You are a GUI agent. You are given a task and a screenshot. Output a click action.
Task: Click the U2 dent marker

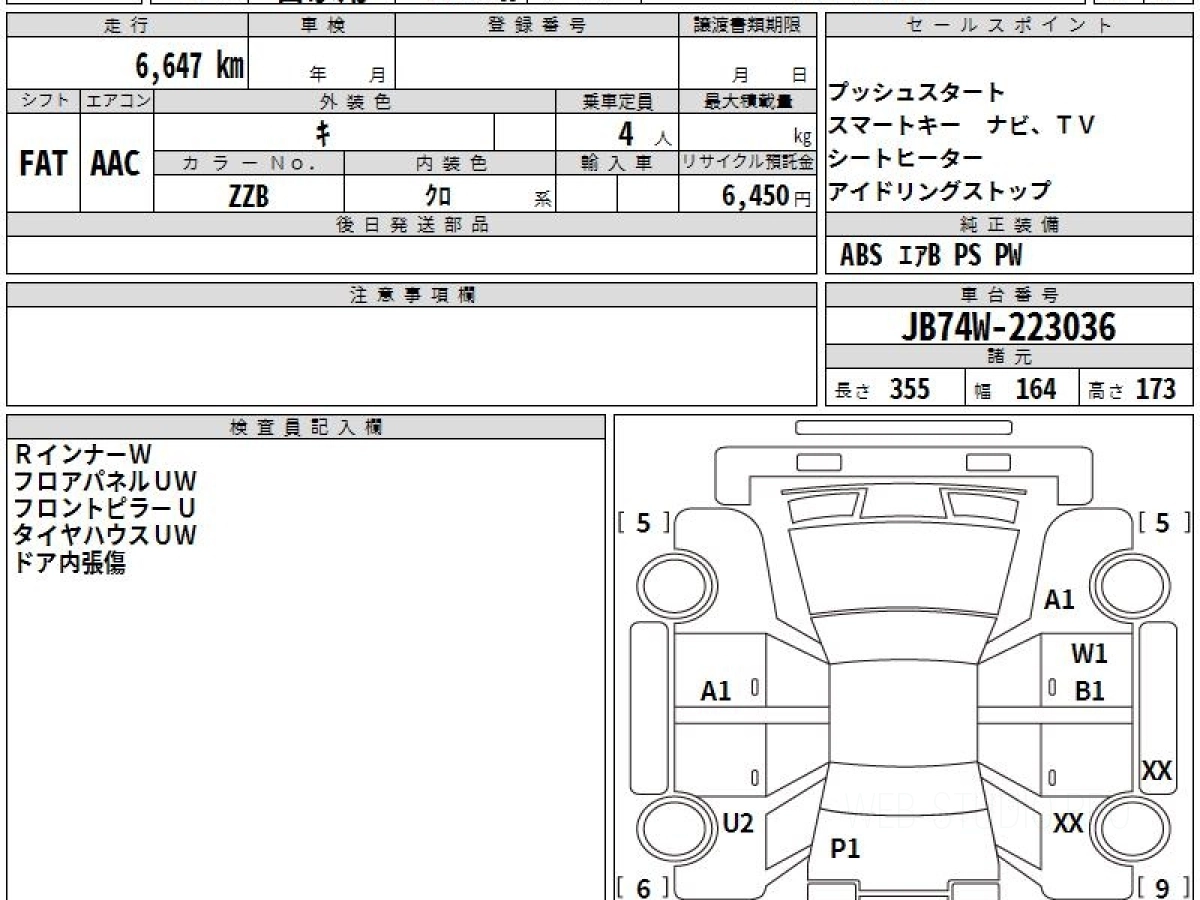[737, 823]
